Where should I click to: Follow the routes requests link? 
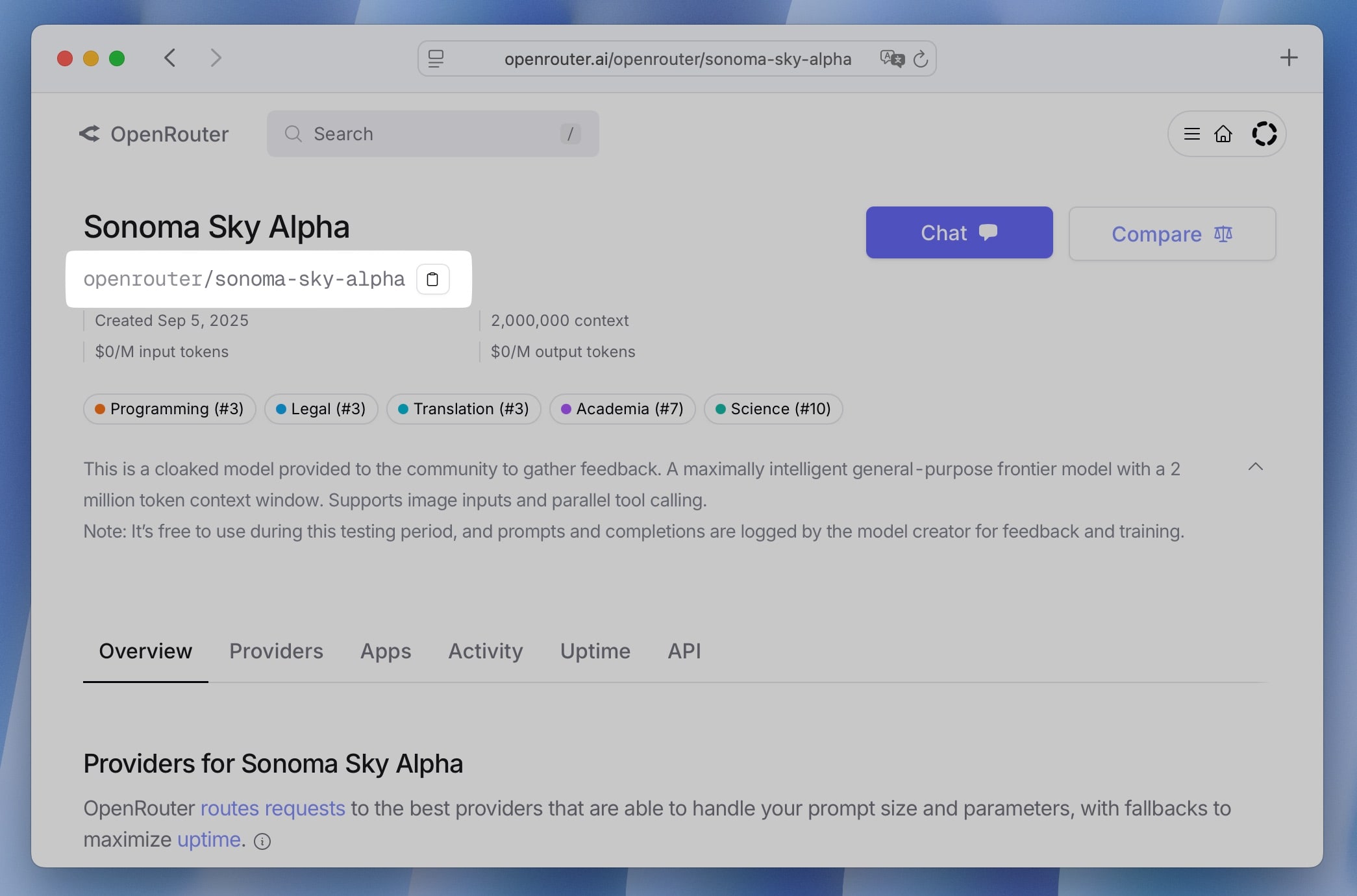click(x=273, y=808)
